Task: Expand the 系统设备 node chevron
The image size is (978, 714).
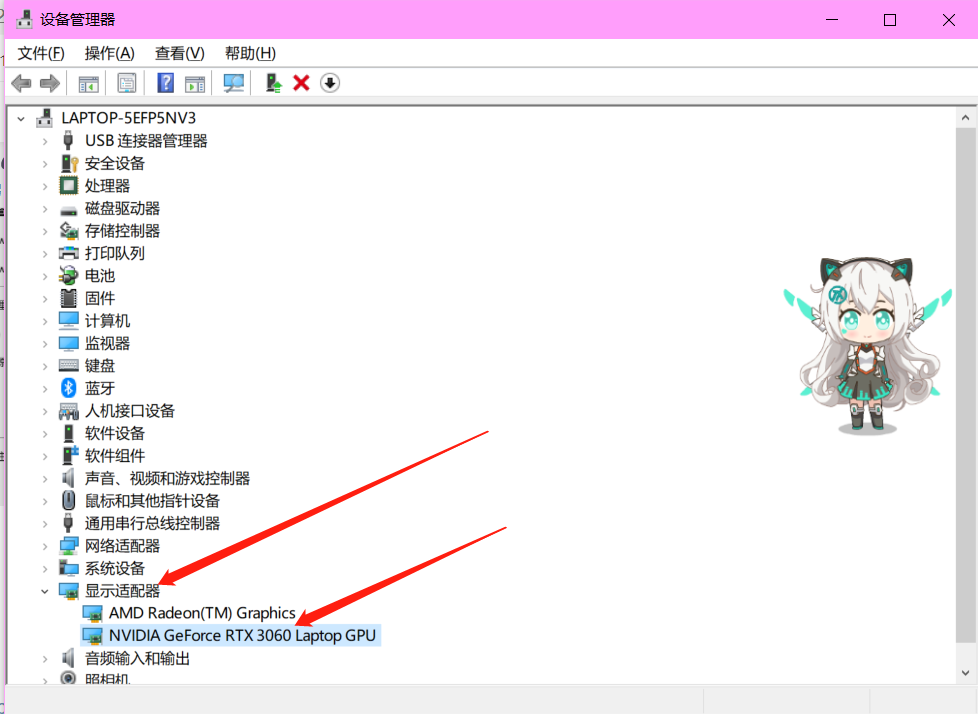Action: [45, 569]
